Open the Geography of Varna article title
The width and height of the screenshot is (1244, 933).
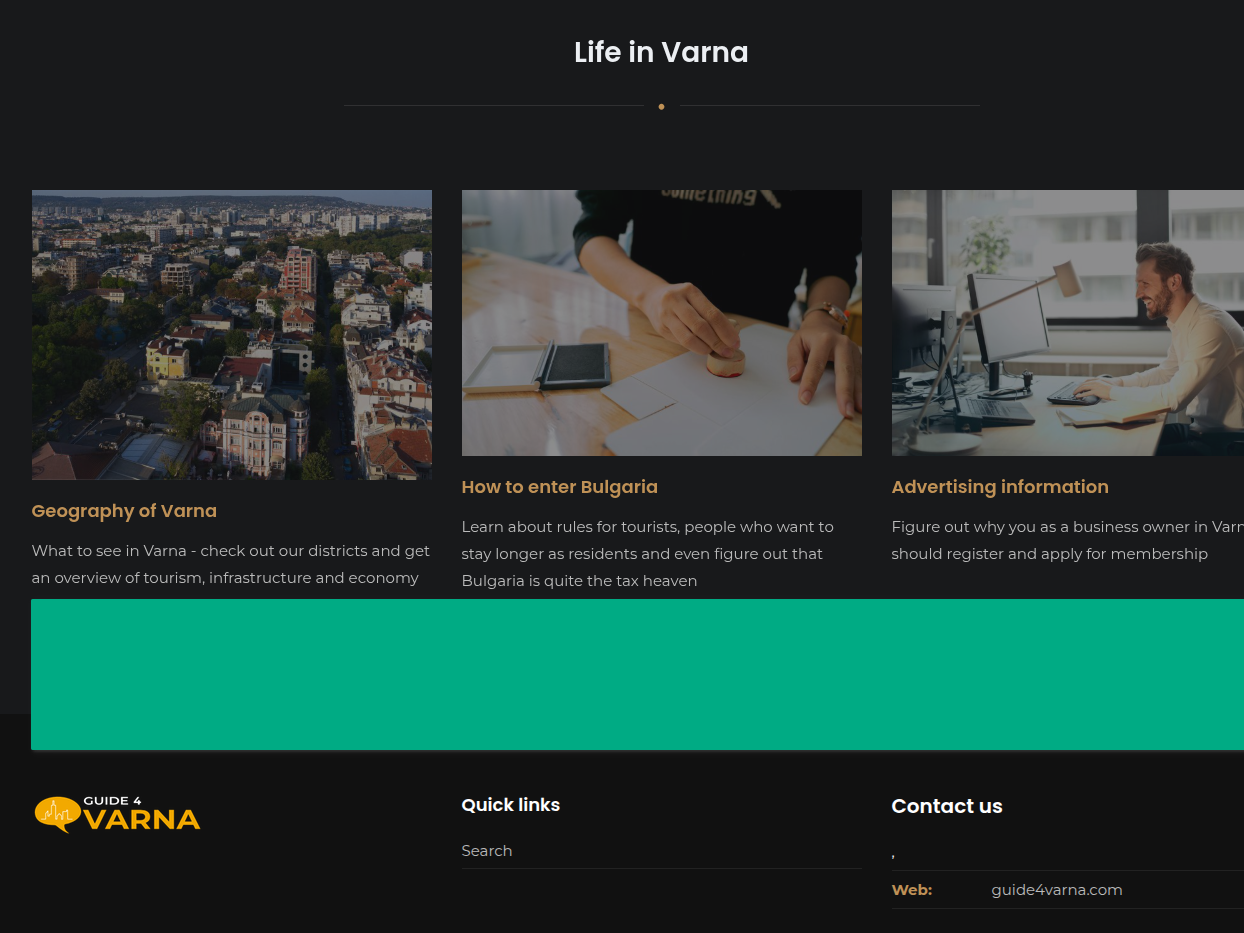point(124,511)
